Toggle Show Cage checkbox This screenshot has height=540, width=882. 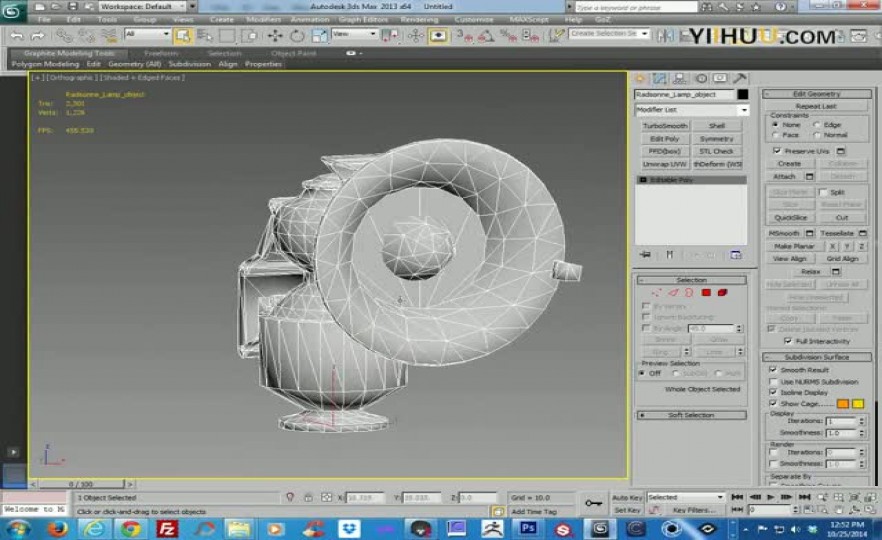(773, 403)
